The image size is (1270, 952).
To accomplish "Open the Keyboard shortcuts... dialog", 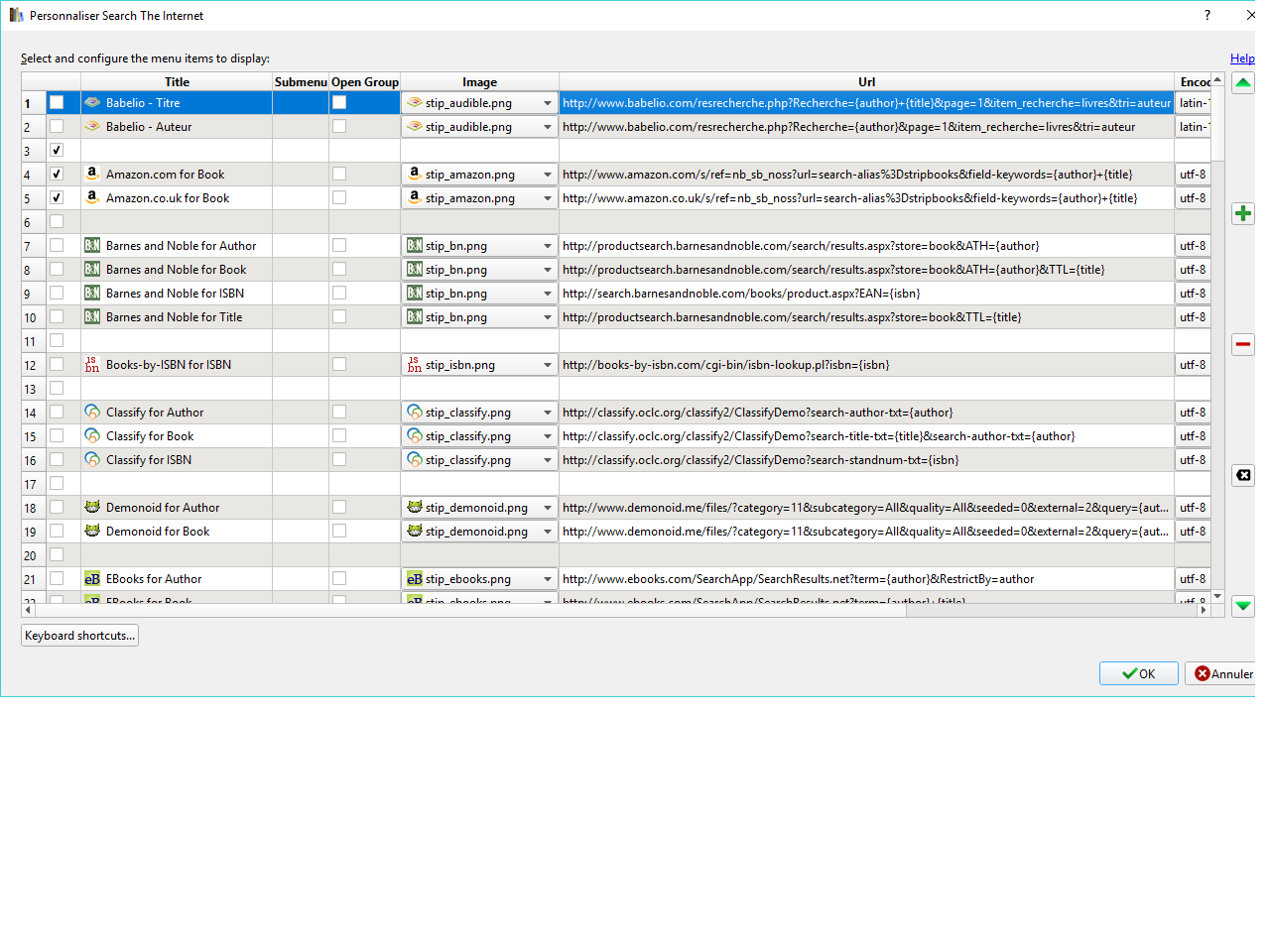I will click(x=79, y=636).
